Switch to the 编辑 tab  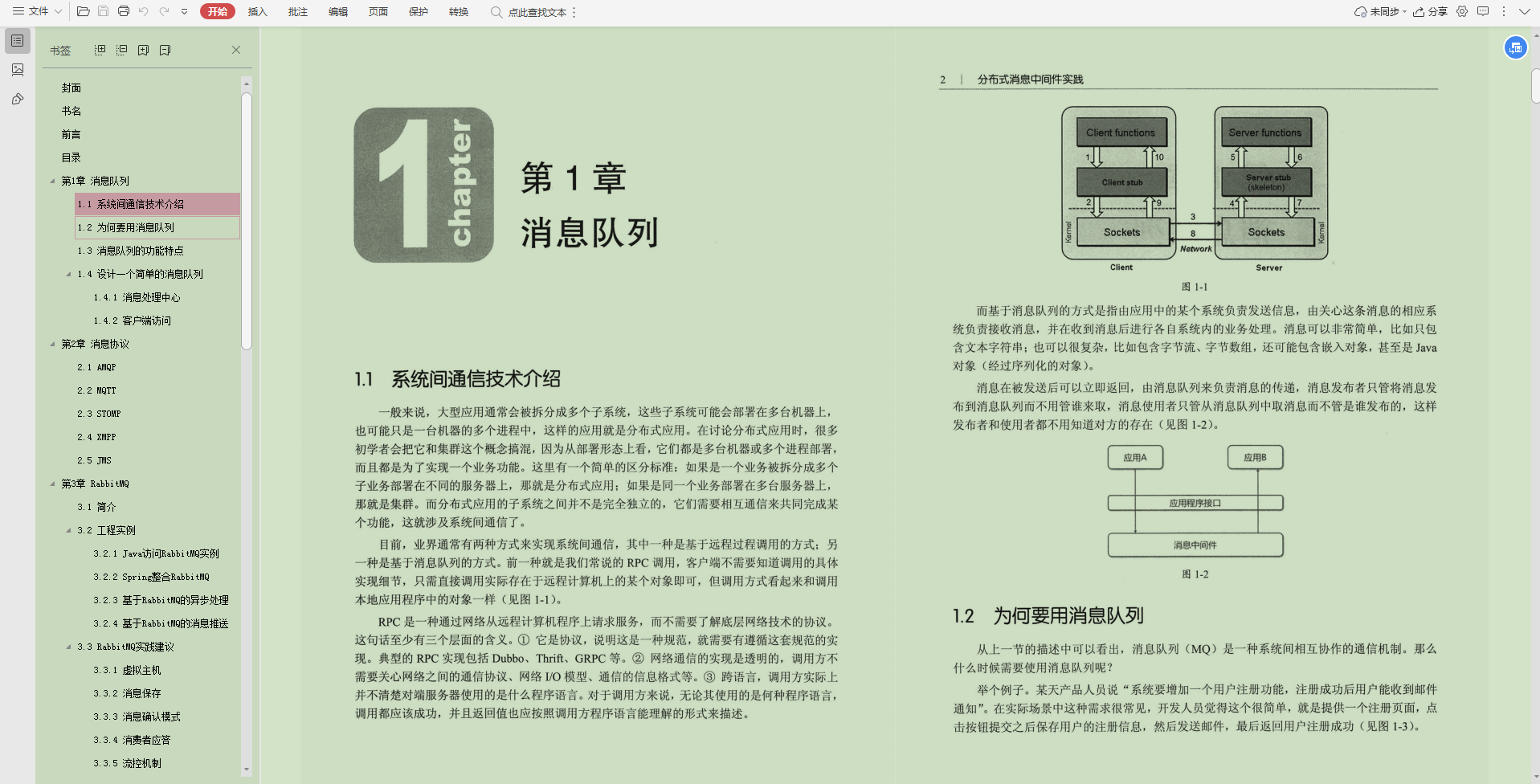click(337, 12)
